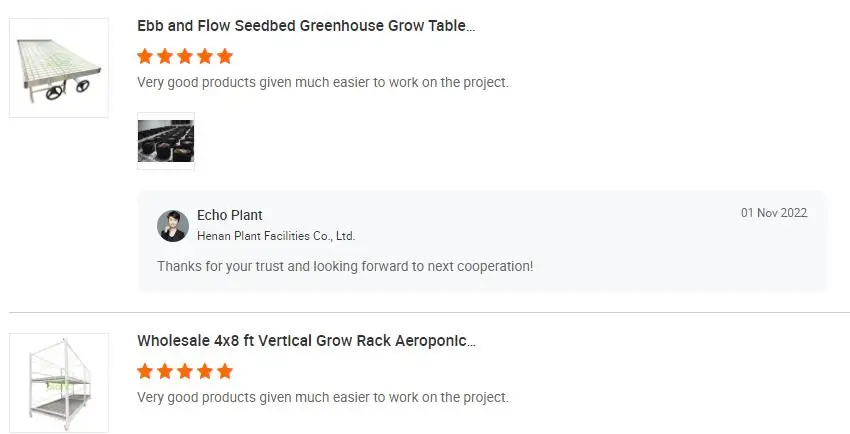Select the "Thanks for your trust" reply text
The height and width of the screenshot is (434, 850).
click(x=345, y=266)
